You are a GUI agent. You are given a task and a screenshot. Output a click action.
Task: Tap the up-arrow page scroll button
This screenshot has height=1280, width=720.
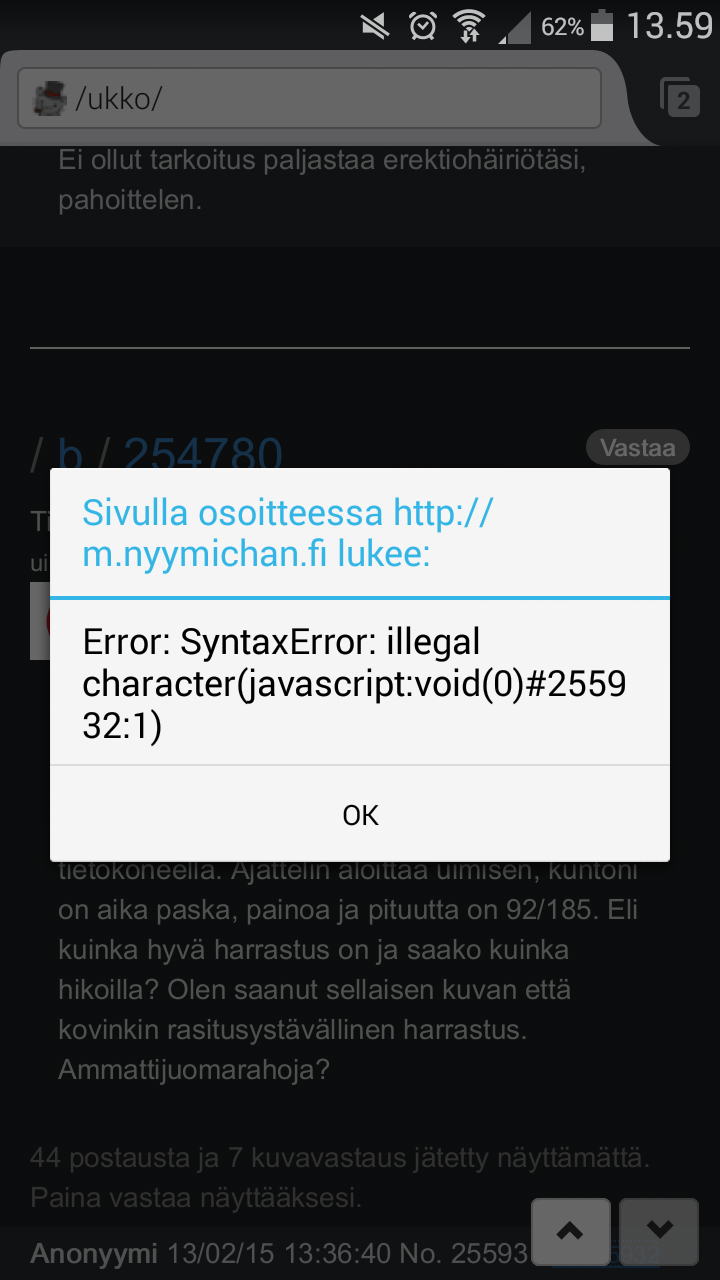pyautogui.click(x=570, y=1232)
